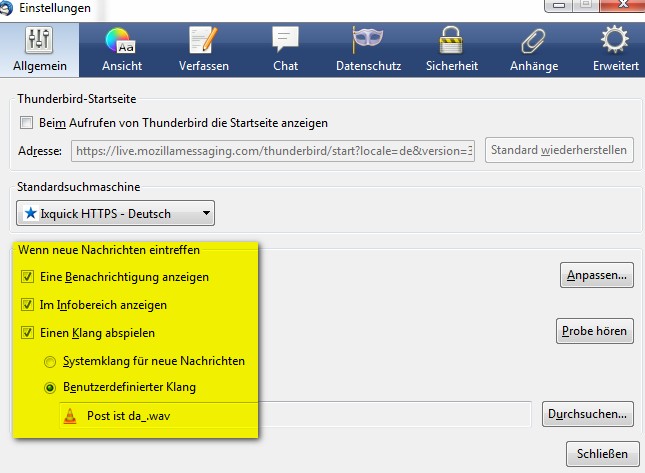645x473 pixels.
Task: Click the VLC cone icon beside the sound file
Action: point(70,416)
